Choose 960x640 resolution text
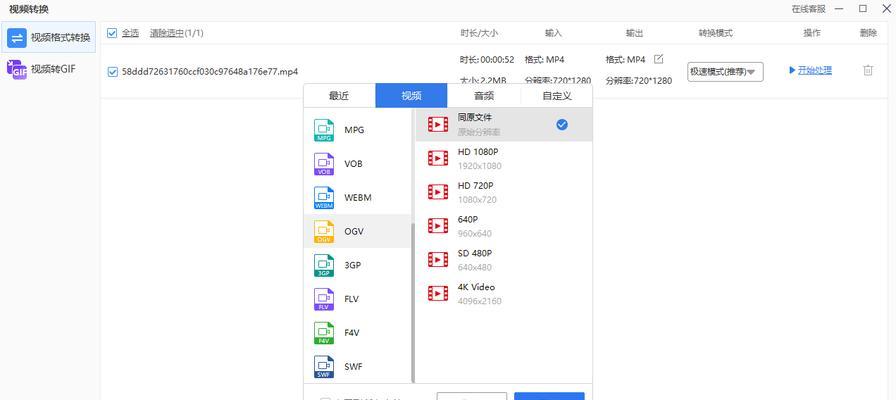The height and width of the screenshot is (400, 896). pos(475,234)
